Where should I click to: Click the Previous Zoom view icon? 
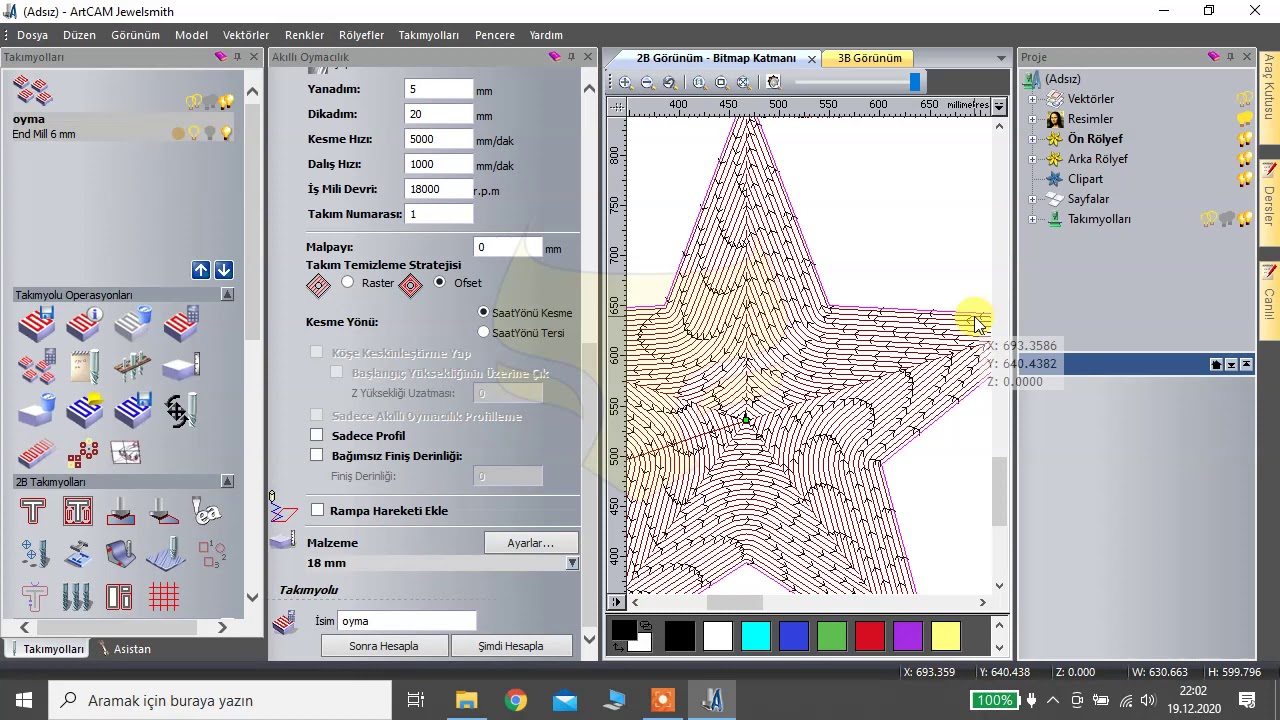(670, 83)
